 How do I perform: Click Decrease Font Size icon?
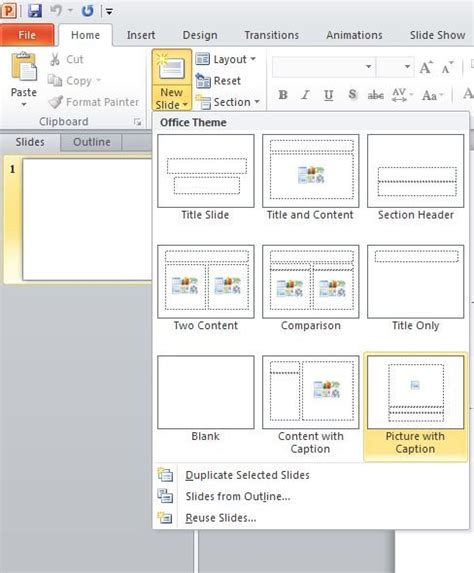[x=447, y=68]
